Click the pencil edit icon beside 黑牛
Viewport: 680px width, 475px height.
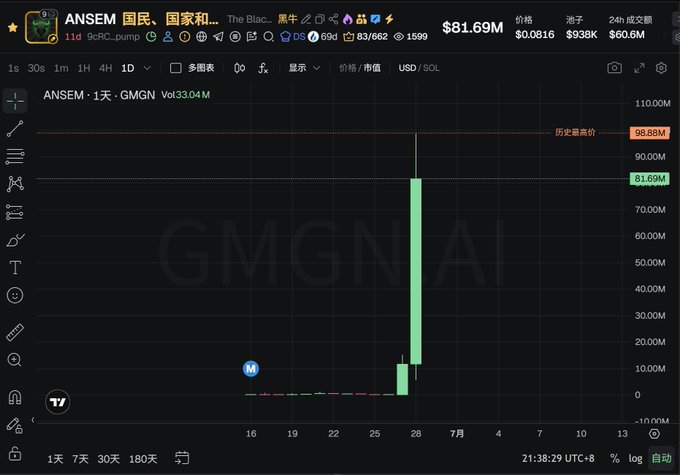tap(306, 19)
